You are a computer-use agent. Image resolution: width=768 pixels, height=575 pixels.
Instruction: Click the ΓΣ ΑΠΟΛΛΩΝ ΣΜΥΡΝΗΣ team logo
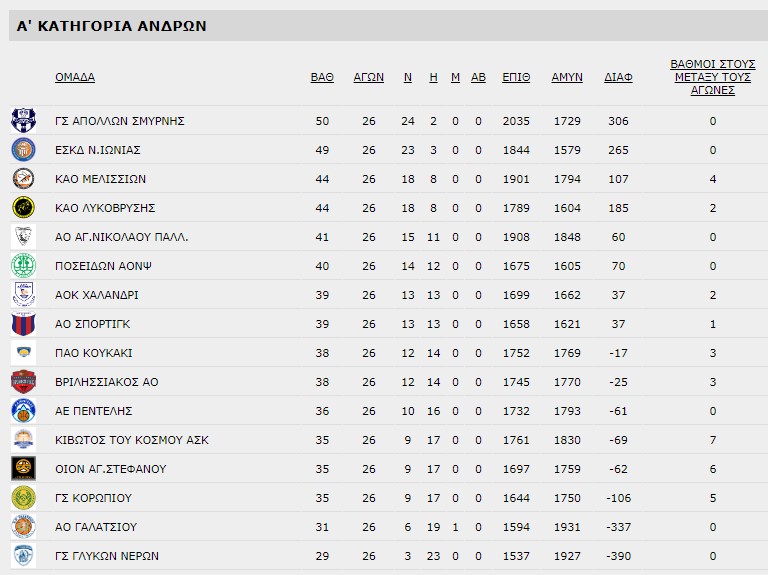23,121
